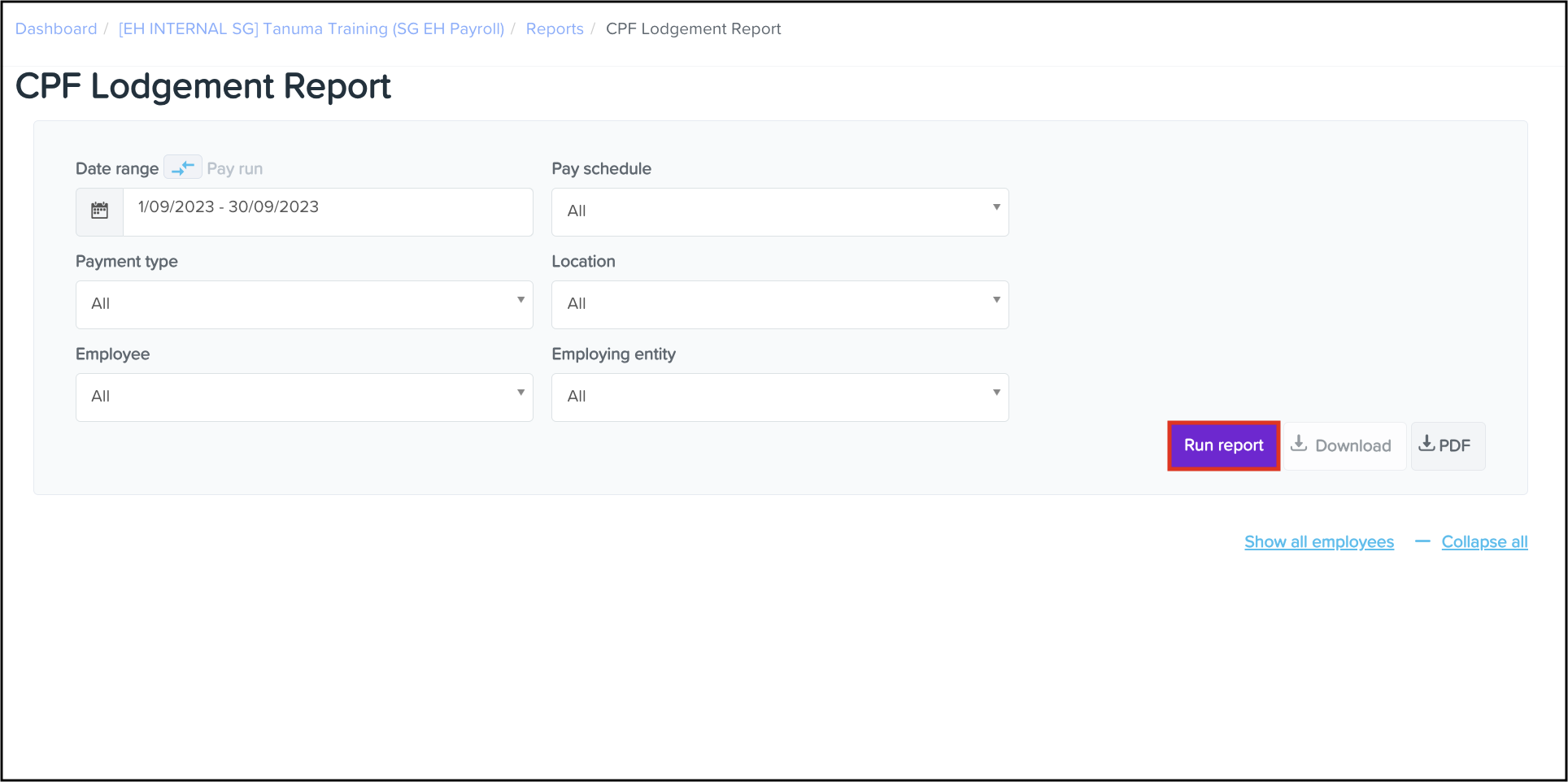The image size is (1568, 782).
Task: Click the CPF Lodgement Report breadcrumb text
Action: coord(693,29)
